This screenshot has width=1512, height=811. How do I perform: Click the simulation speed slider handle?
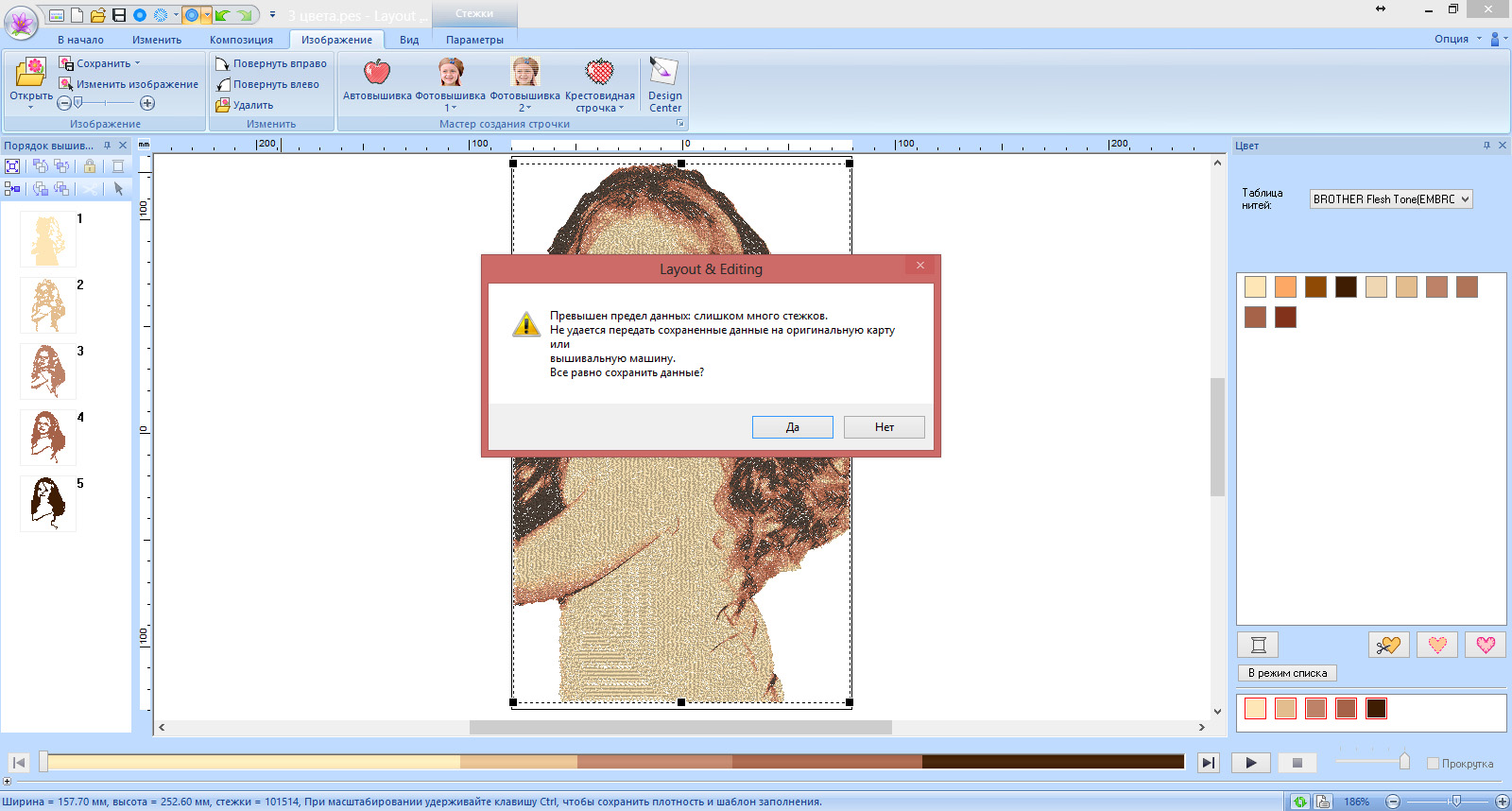coord(1404,761)
